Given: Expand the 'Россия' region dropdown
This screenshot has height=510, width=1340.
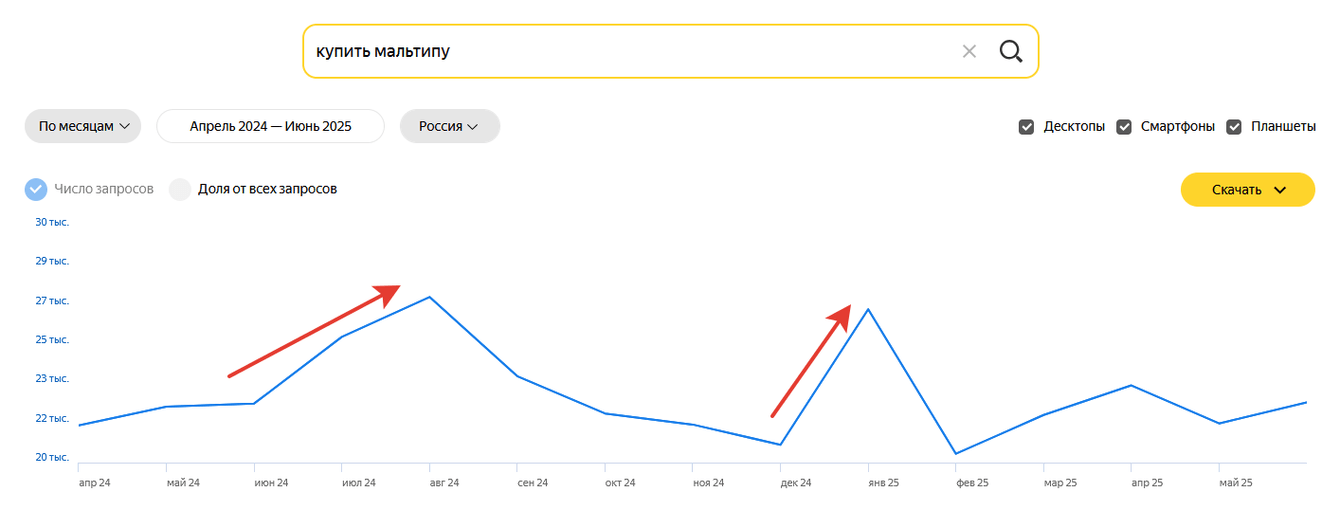Looking at the screenshot, I should click(x=449, y=126).
